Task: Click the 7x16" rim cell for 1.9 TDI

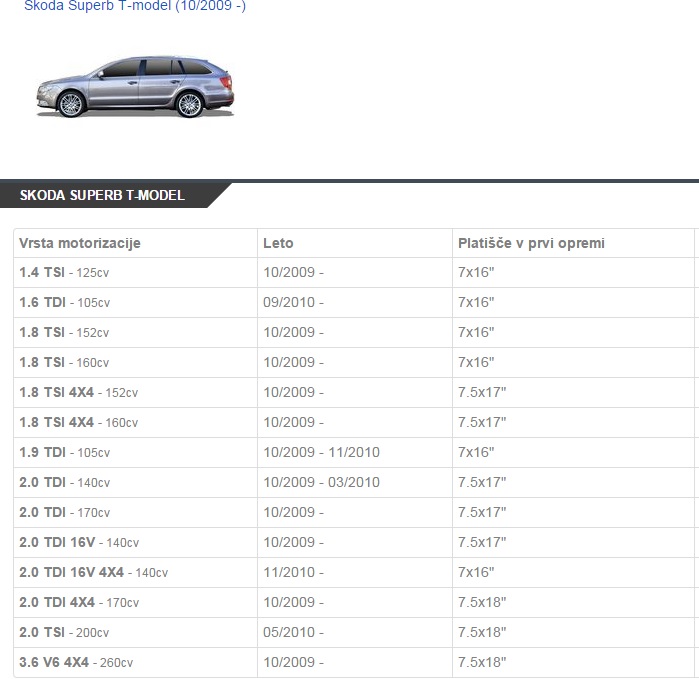Action: click(x=573, y=453)
